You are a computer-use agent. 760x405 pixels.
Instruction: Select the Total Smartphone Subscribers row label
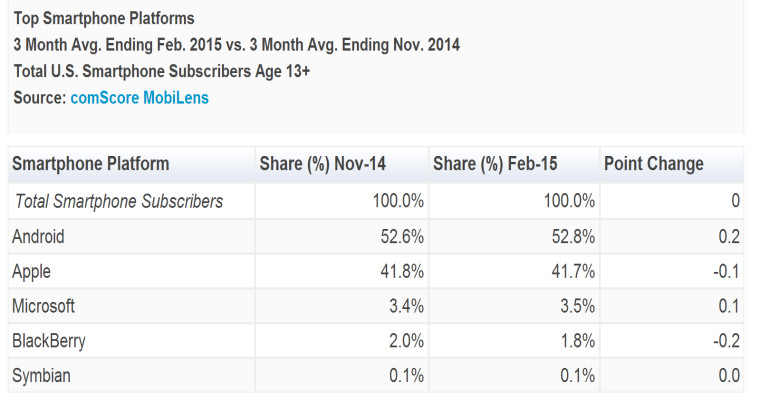[x=119, y=201]
